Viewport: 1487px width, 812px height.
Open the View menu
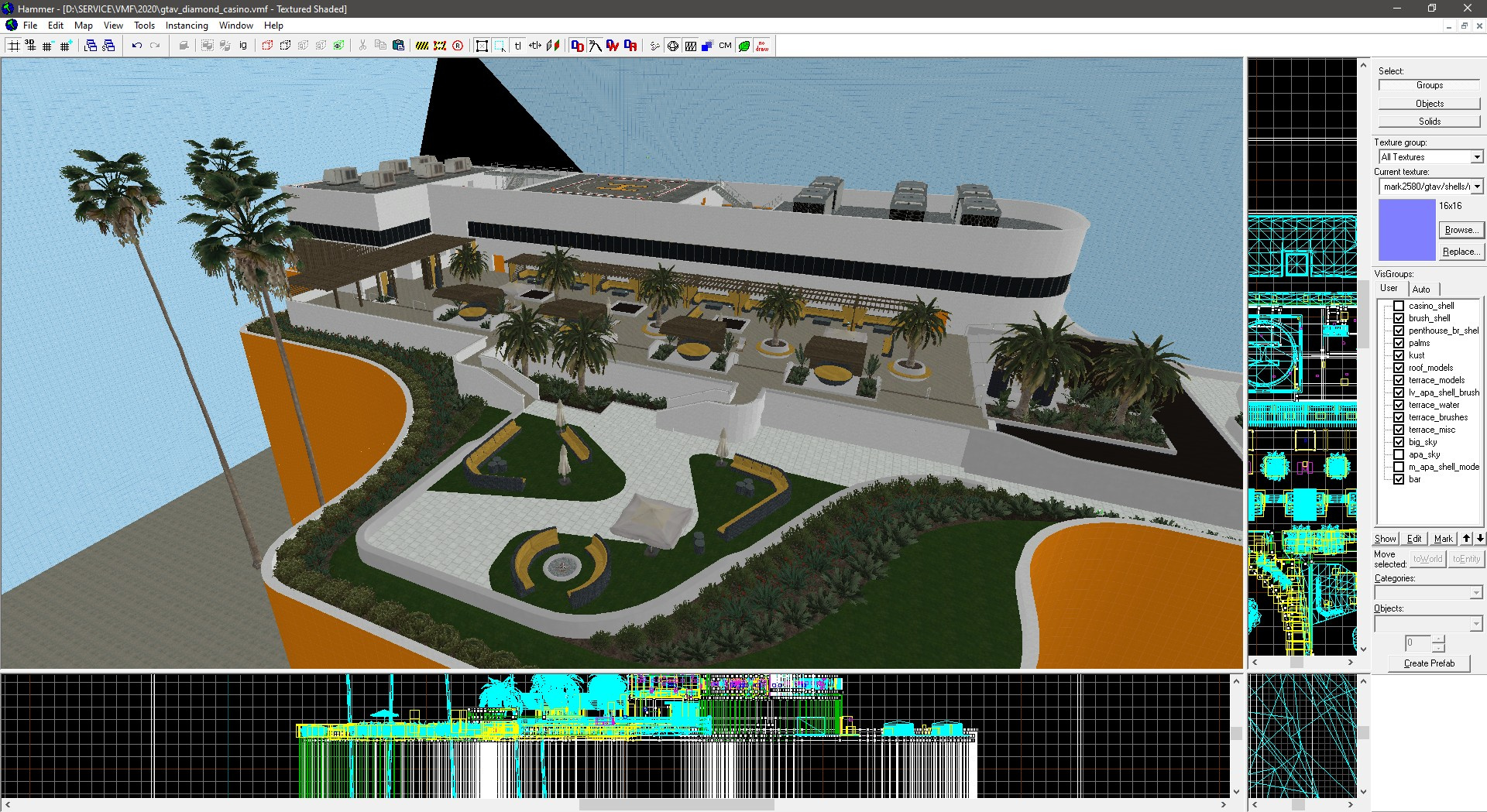(x=113, y=26)
